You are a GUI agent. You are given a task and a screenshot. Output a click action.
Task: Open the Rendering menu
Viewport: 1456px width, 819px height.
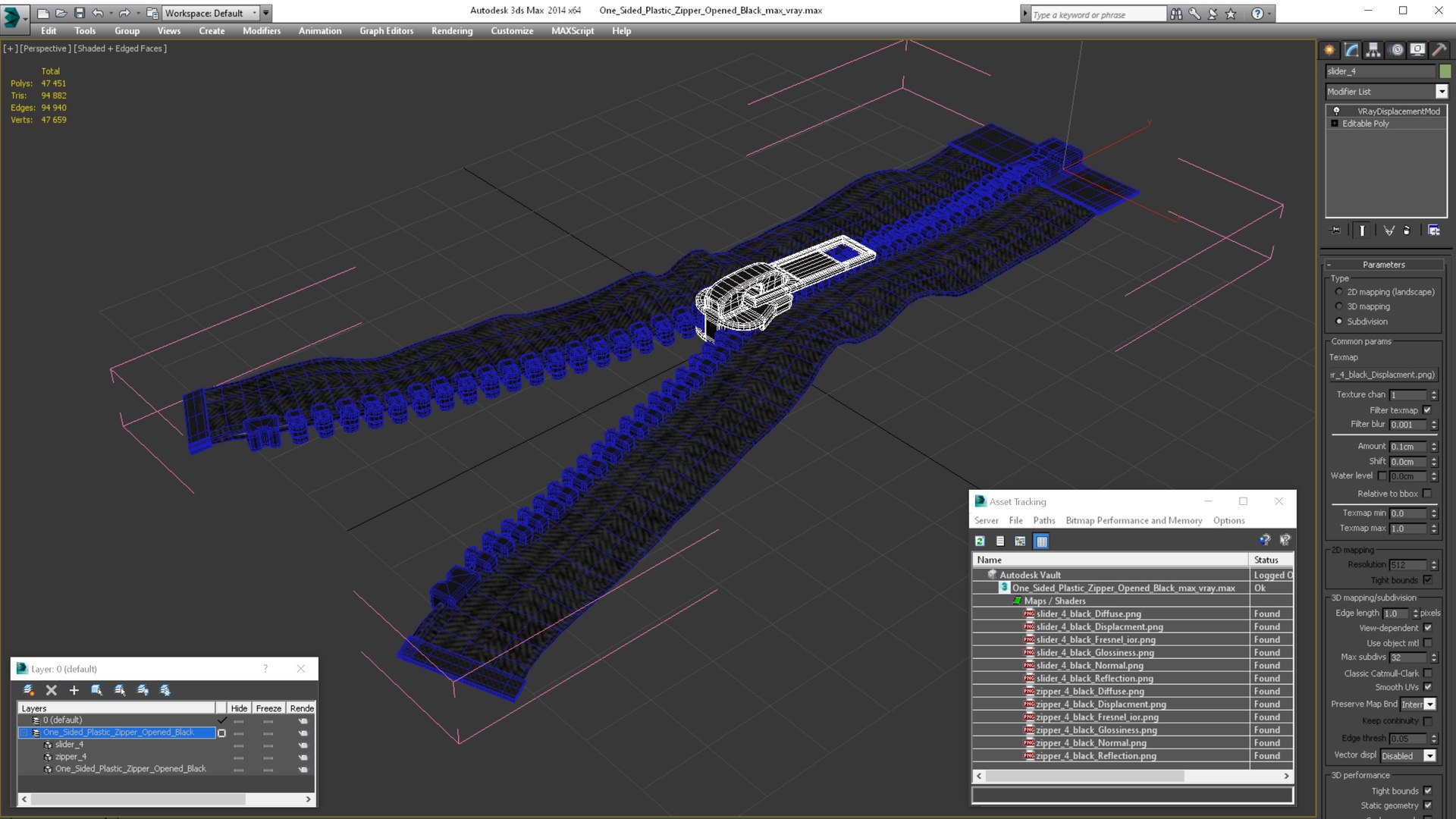(451, 31)
